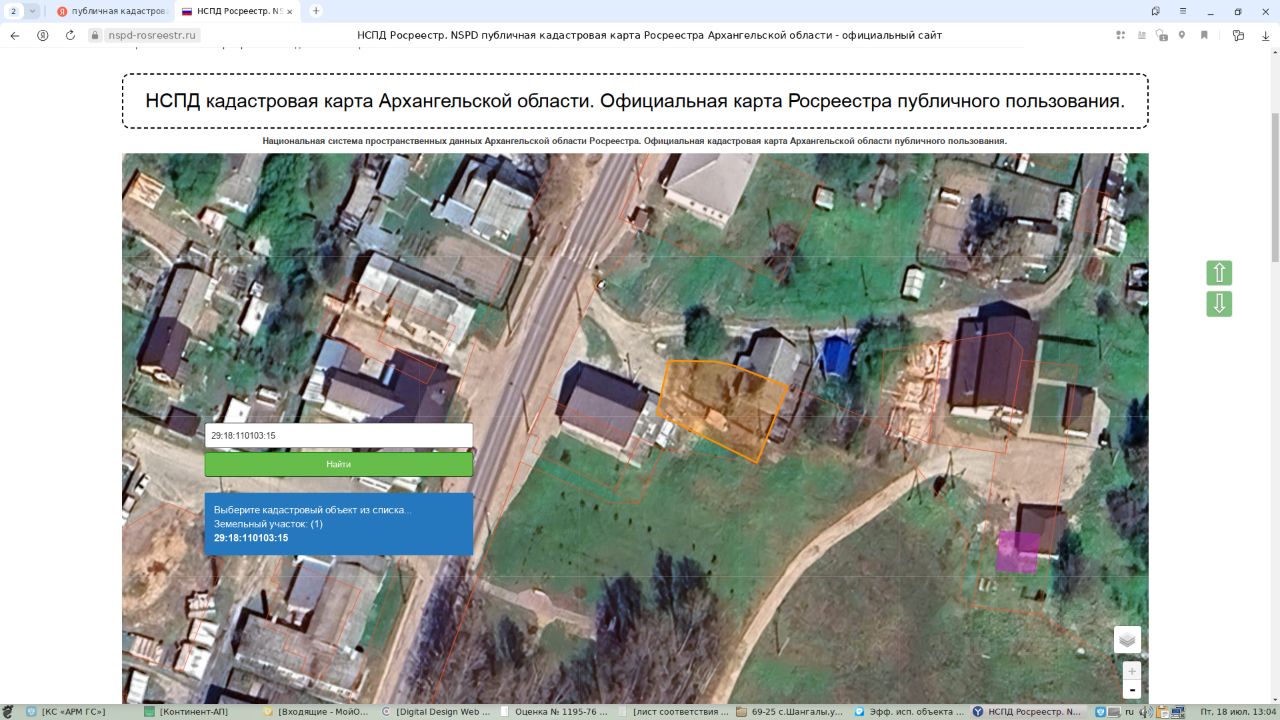
Task: Click the green up arrow button
Action: tap(1219, 273)
